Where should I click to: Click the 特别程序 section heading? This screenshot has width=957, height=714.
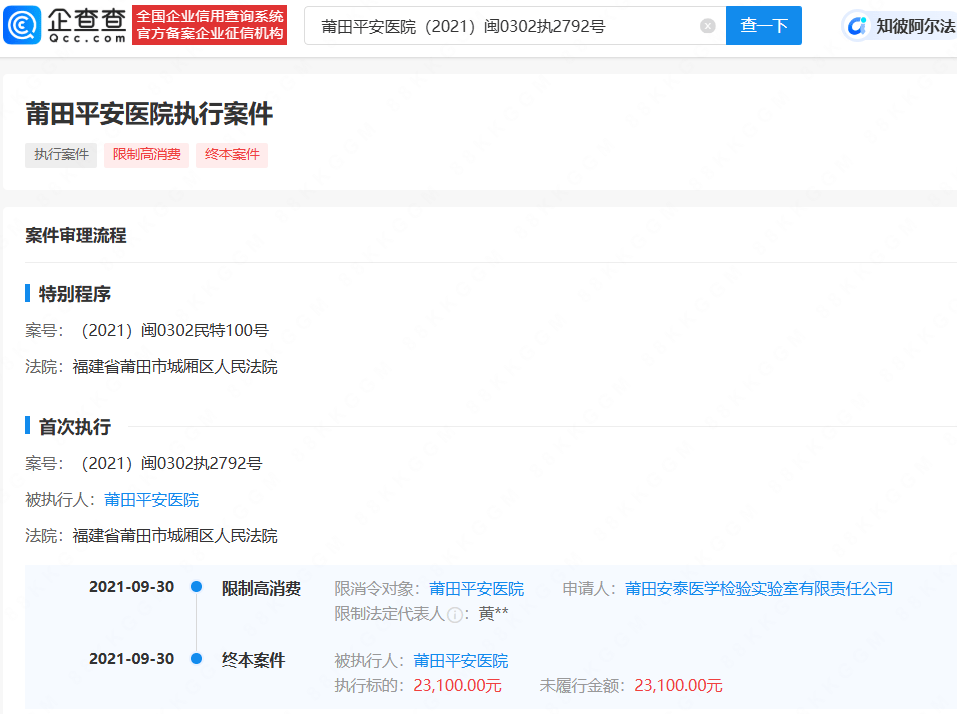coord(74,294)
